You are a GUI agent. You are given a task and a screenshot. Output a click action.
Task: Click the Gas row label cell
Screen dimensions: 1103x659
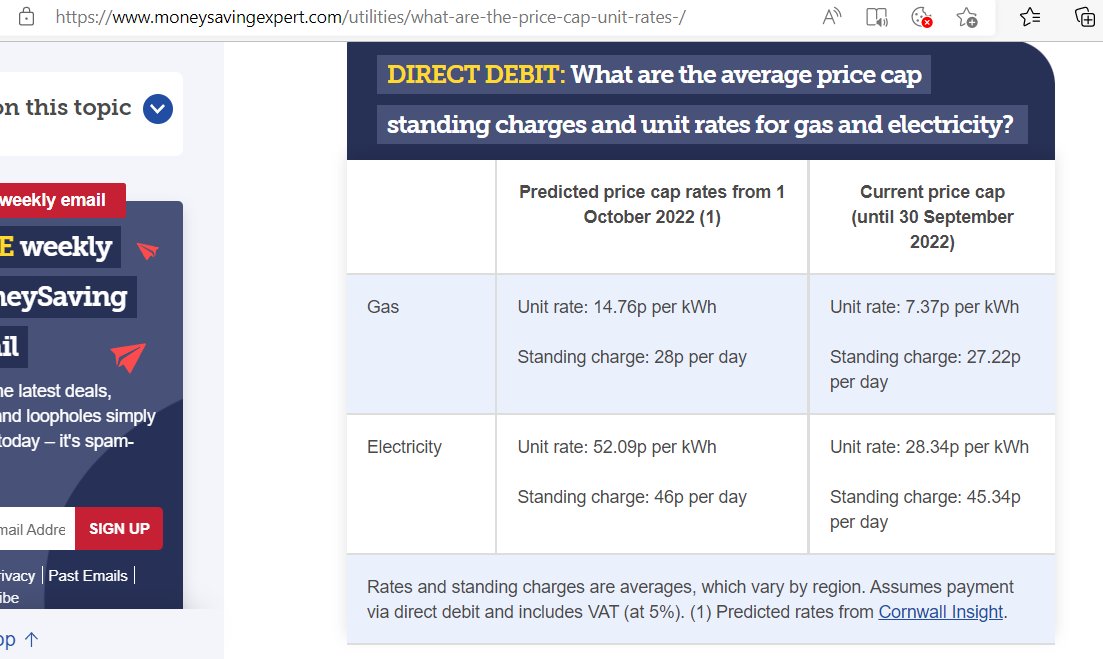click(x=421, y=344)
